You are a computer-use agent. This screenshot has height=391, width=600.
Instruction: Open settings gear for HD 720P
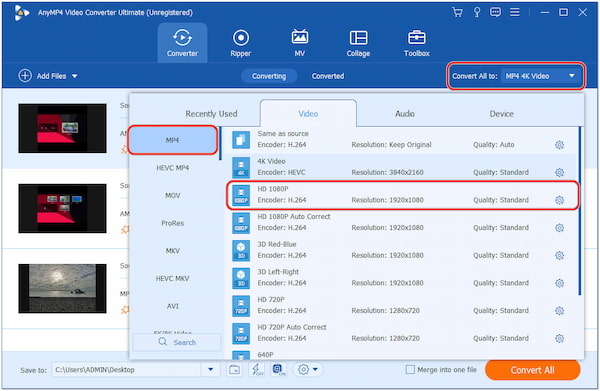point(559,311)
